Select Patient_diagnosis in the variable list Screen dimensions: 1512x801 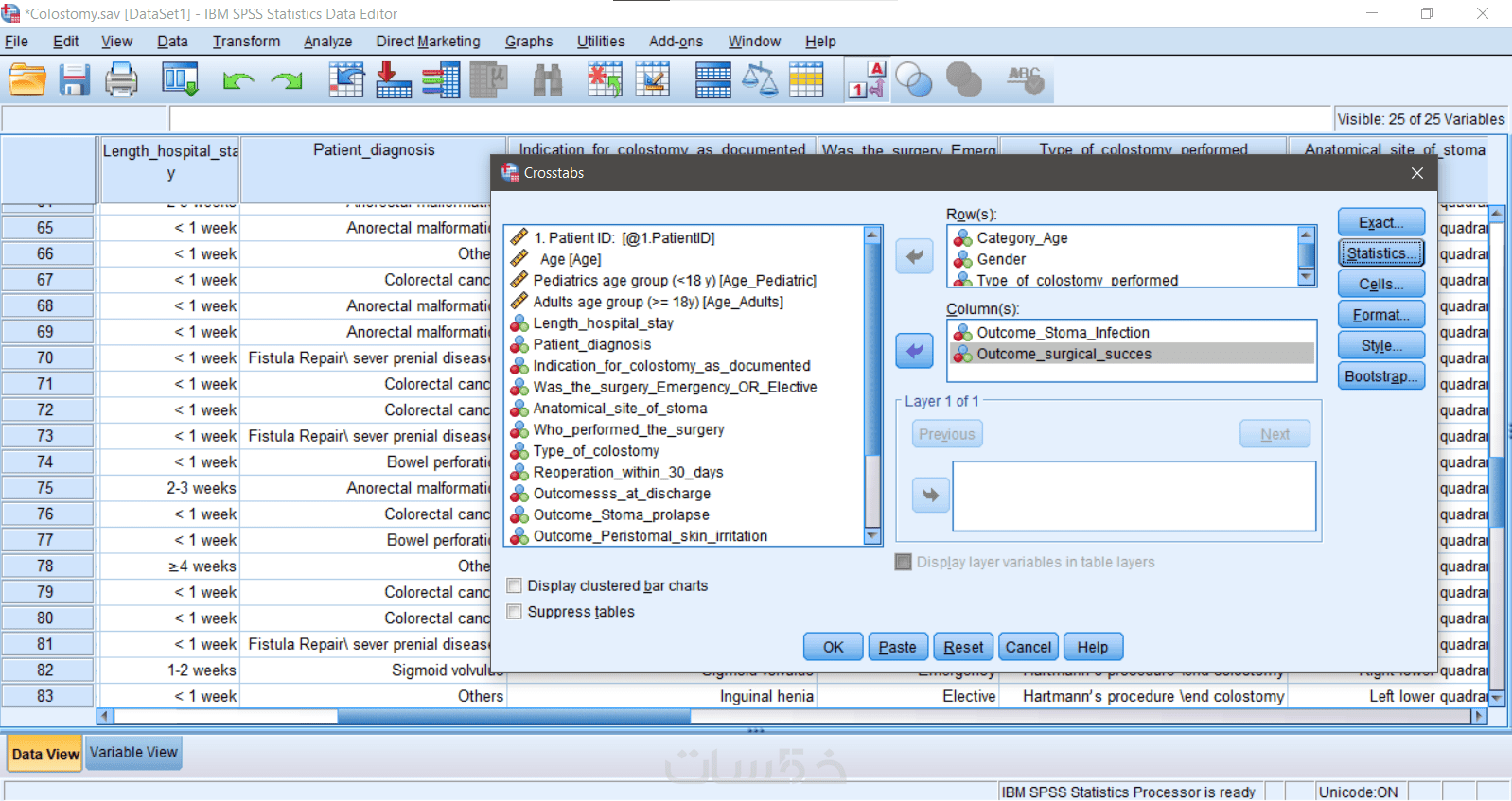pos(592,344)
